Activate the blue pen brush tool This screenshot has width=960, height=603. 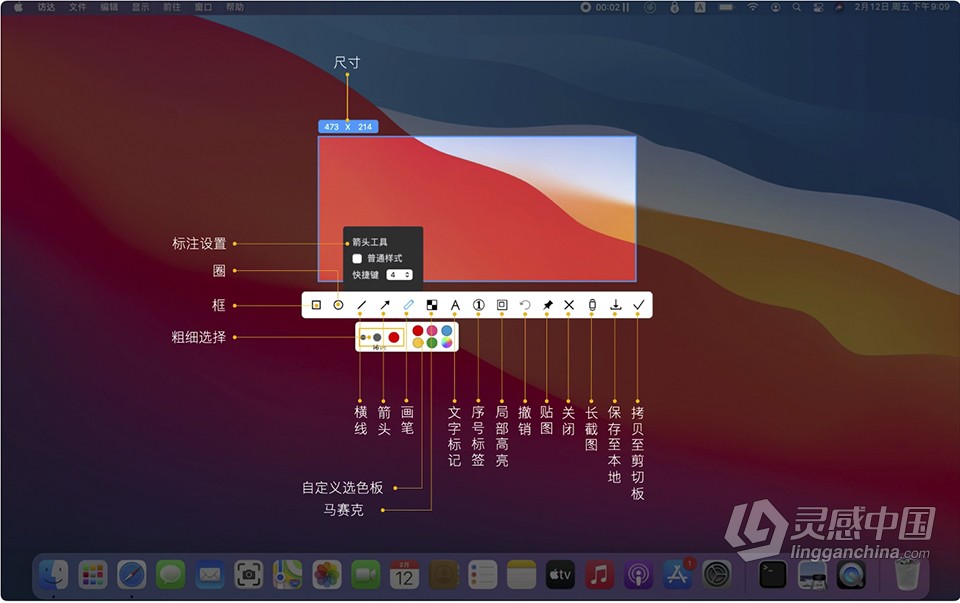[408, 305]
